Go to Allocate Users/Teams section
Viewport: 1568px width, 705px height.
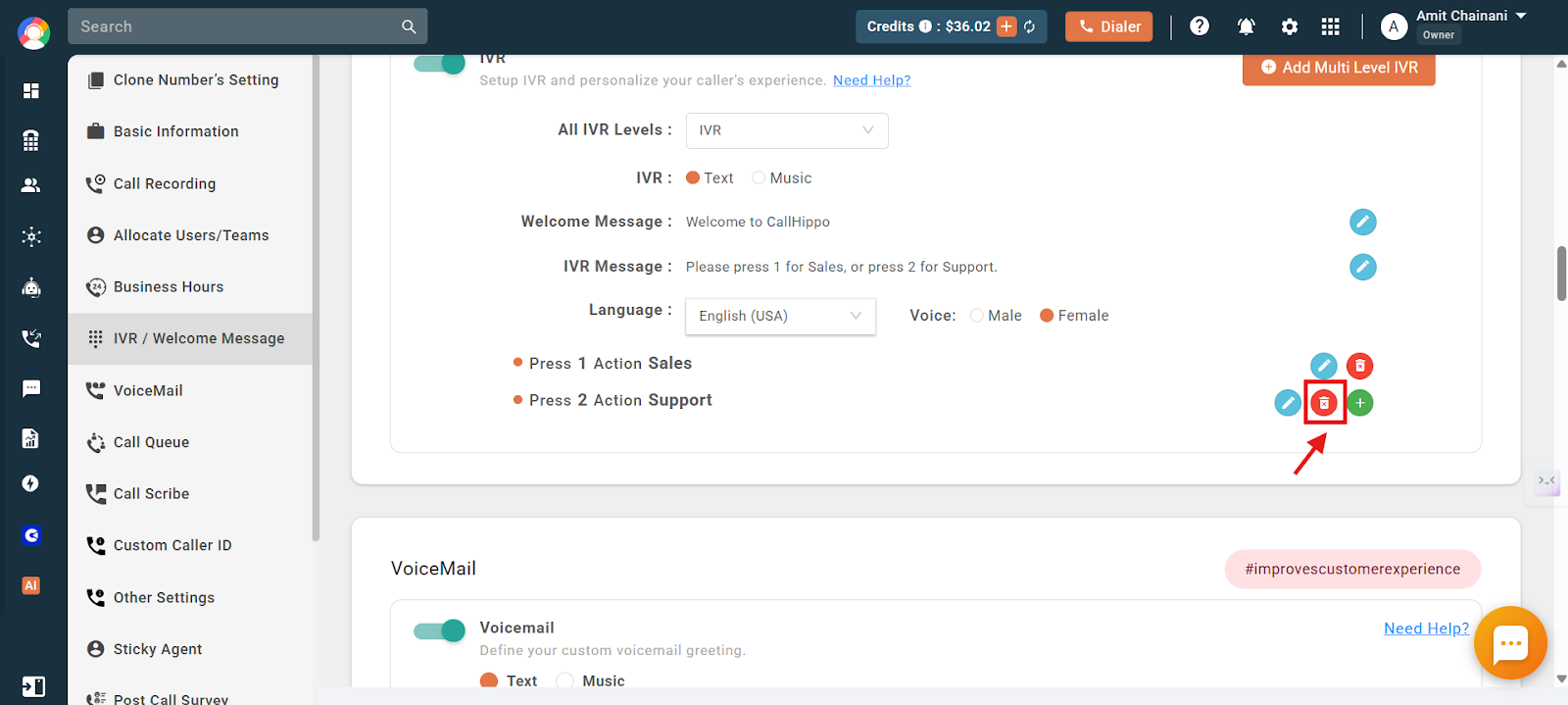[190, 235]
